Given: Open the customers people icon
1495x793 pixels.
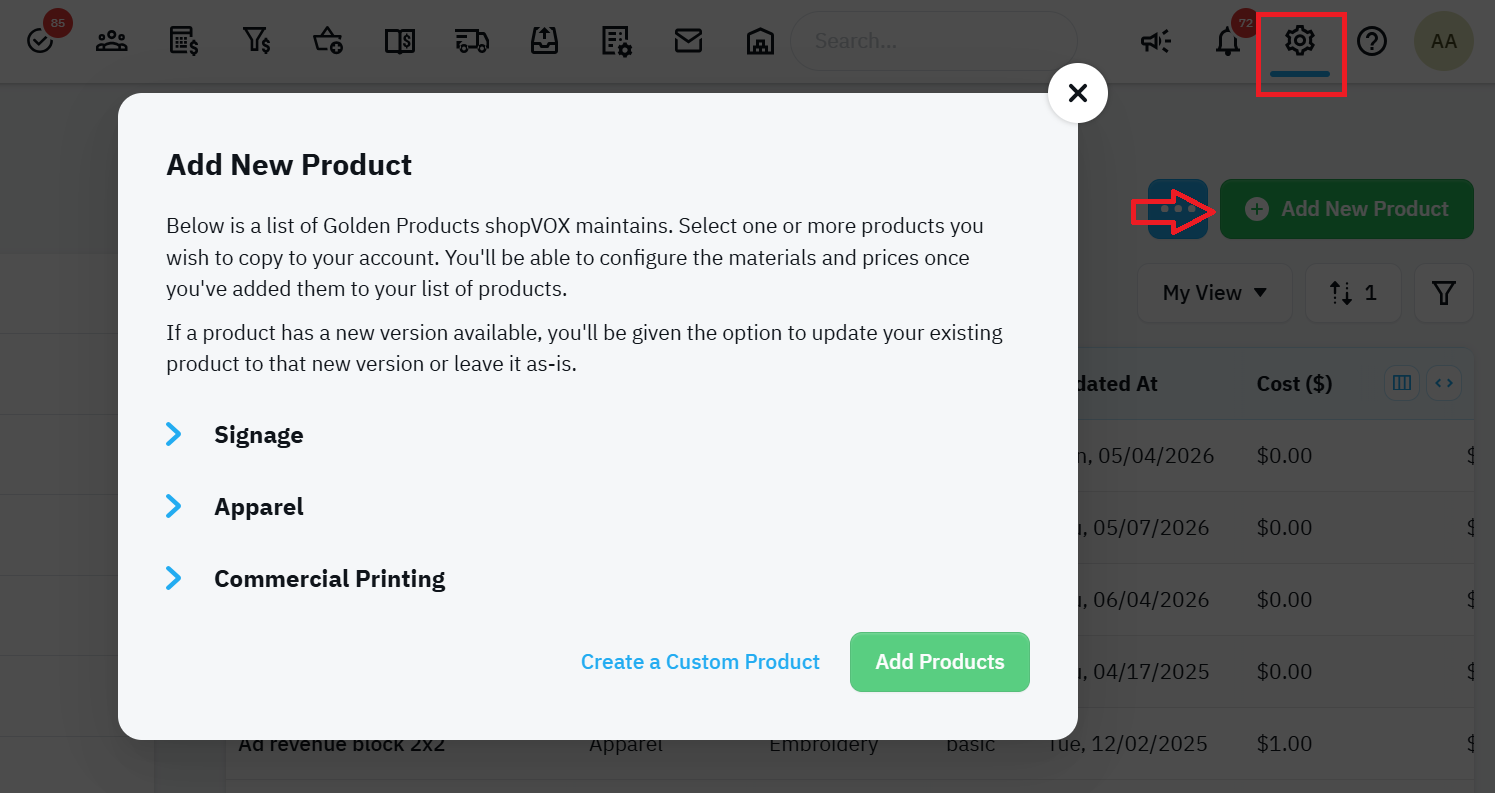Looking at the screenshot, I should (x=111, y=41).
